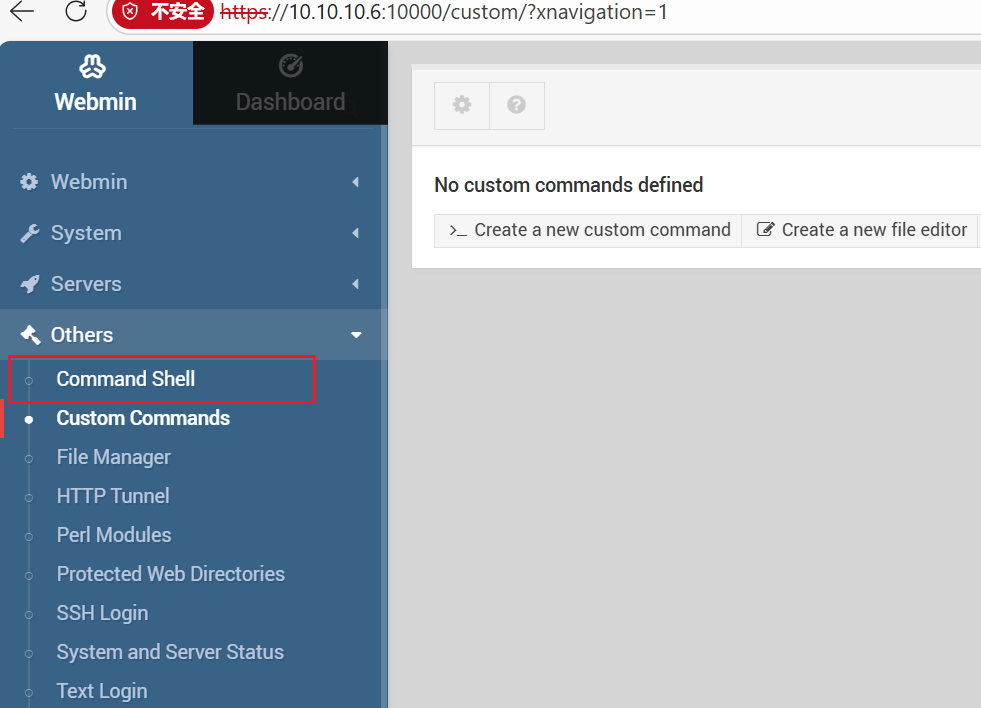
Task: Open module configuration gear button
Action: pos(462,105)
